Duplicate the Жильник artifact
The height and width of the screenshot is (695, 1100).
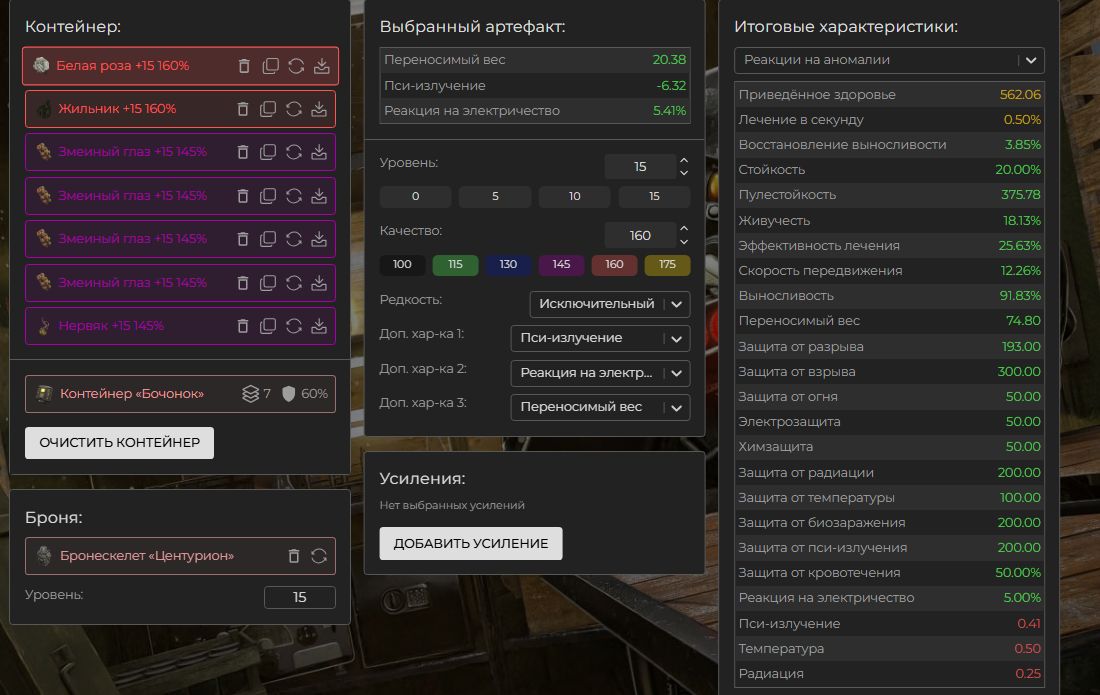click(269, 109)
